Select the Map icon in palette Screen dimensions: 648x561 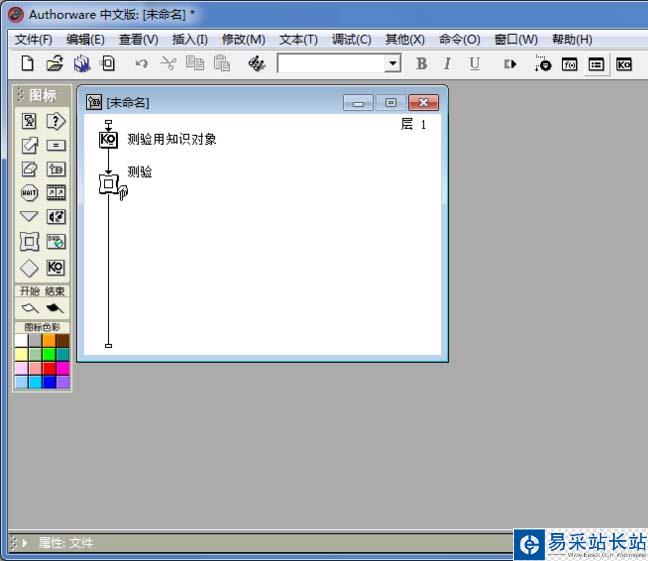coord(56,169)
